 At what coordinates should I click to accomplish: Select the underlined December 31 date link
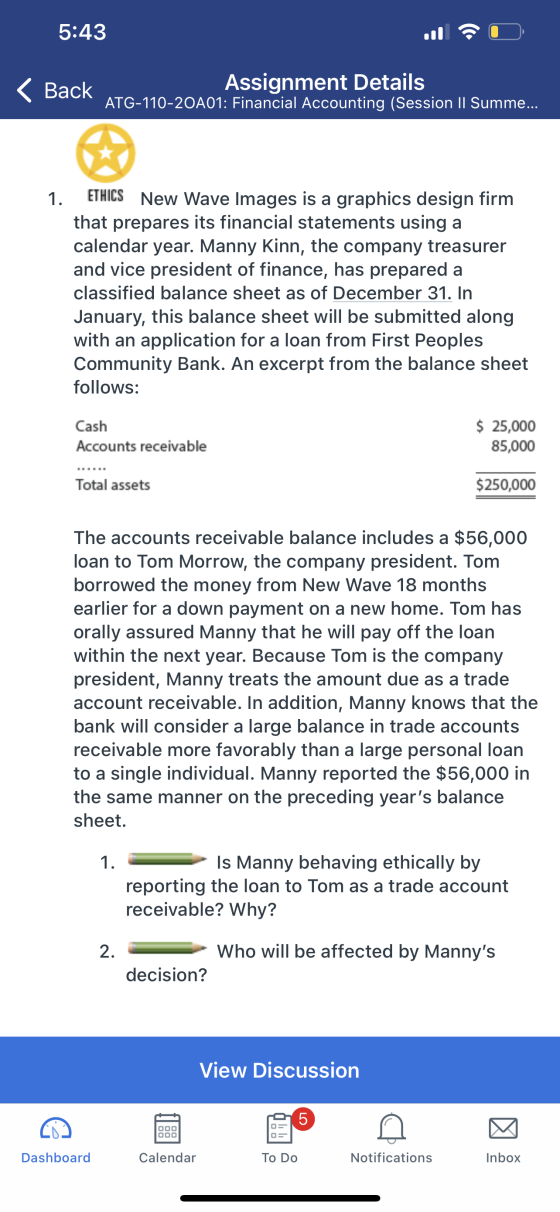pos(392,293)
